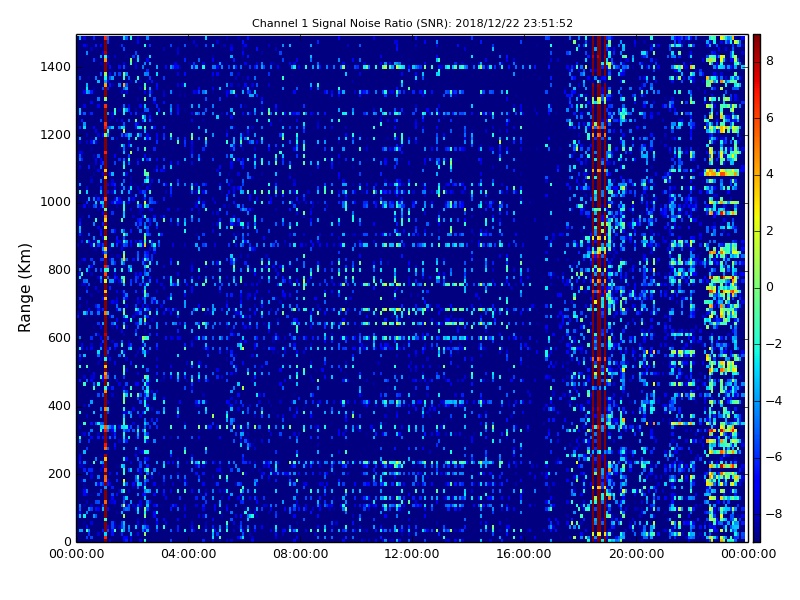Click the colorbar label −4
Image resolution: width=800 pixels, height=600 pixels.
coord(774,401)
